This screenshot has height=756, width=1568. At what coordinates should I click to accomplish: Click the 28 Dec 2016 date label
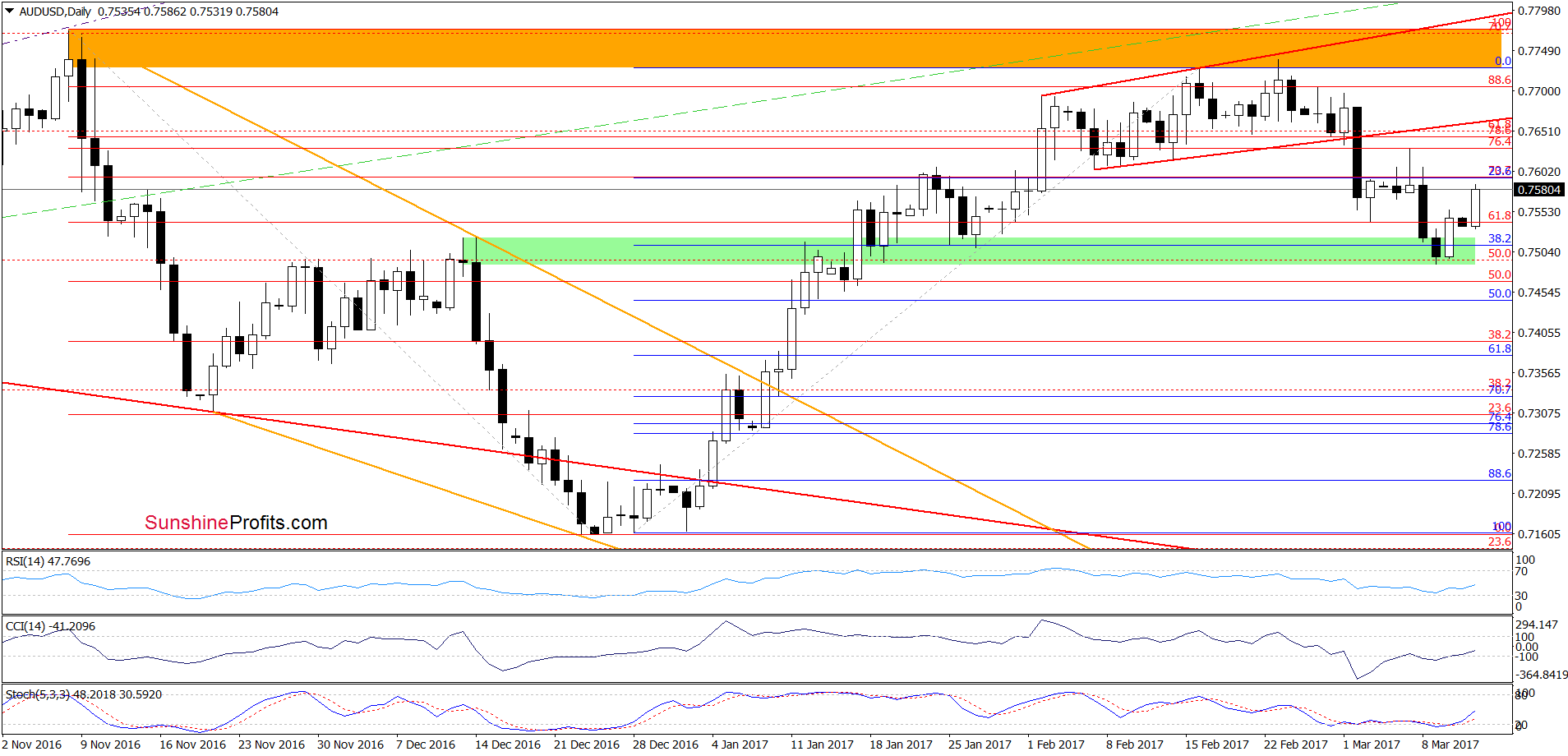tap(666, 744)
